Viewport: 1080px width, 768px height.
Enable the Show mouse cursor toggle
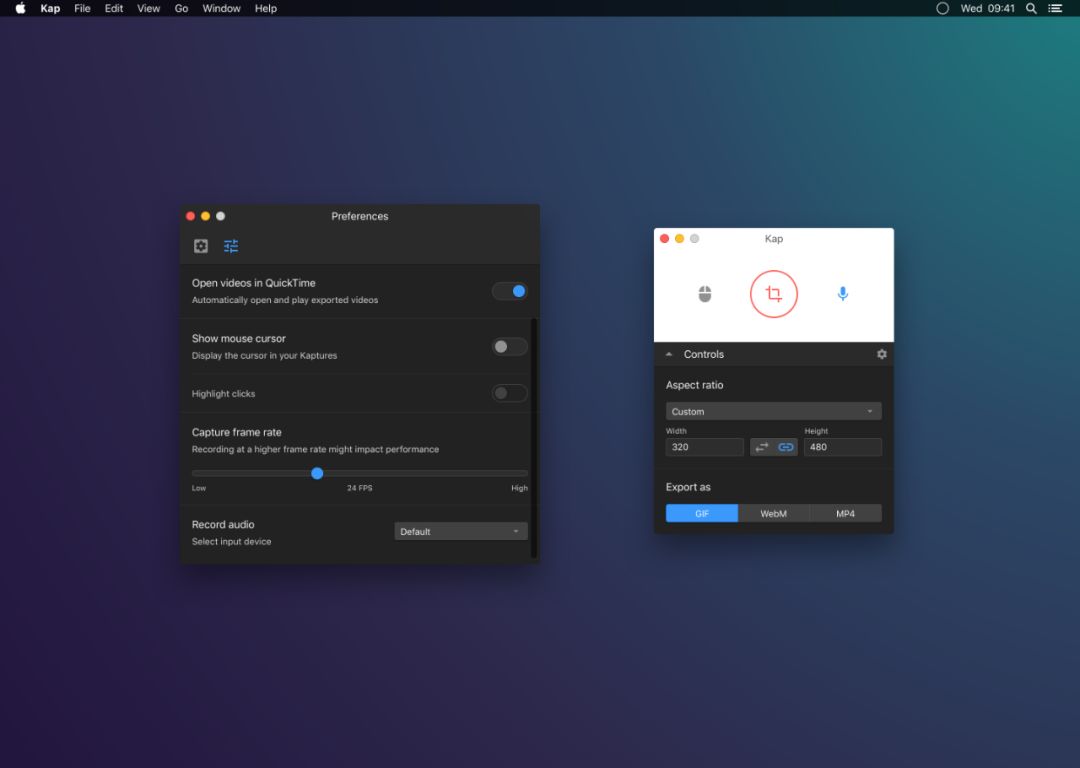click(509, 347)
